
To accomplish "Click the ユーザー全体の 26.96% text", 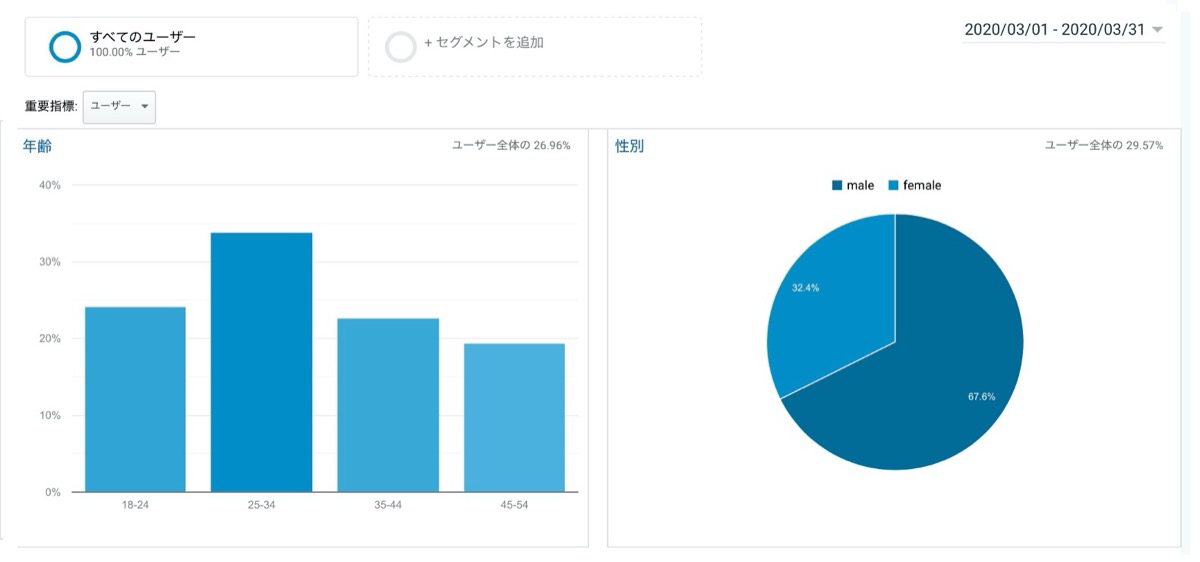I will click(511, 145).
